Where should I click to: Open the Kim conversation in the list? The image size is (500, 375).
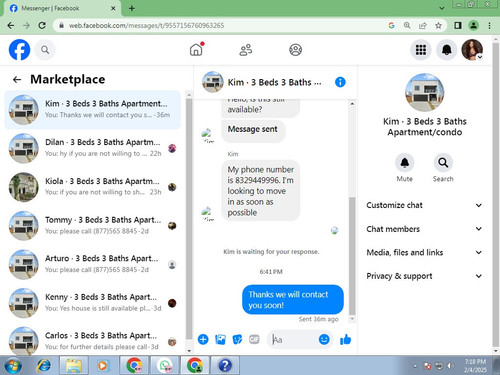[92, 110]
